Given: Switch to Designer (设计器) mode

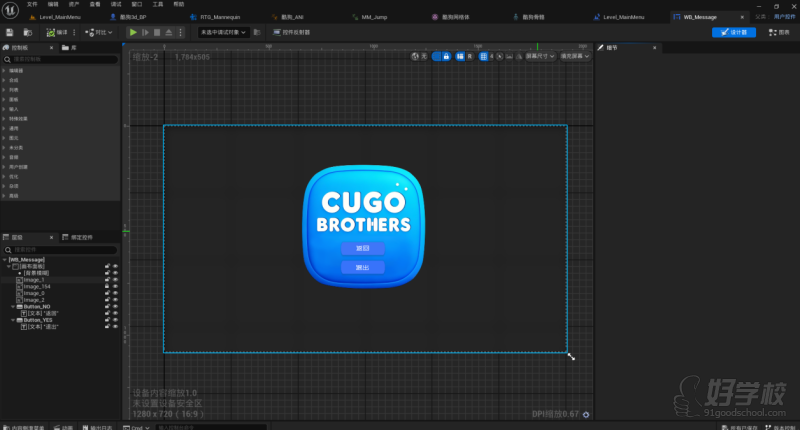Looking at the screenshot, I should [x=733, y=32].
